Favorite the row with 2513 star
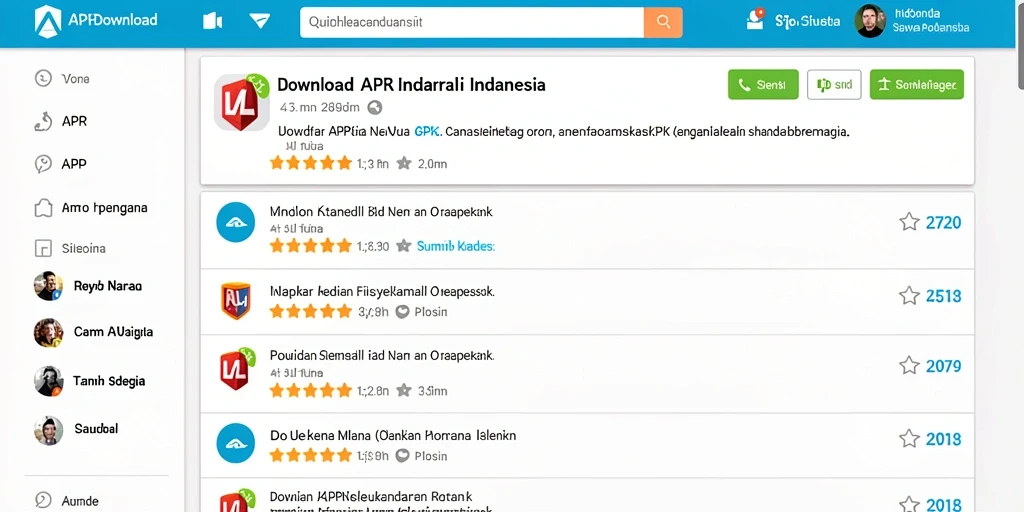This screenshot has height=512, width=1024. [909, 296]
